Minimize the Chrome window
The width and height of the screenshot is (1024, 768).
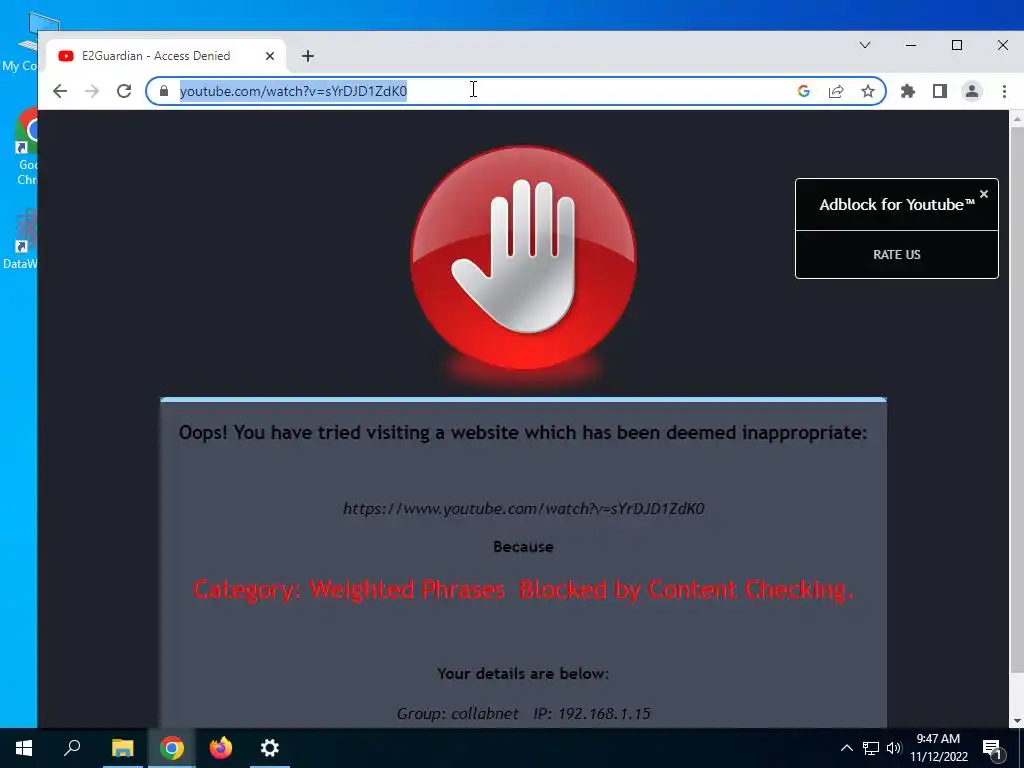[x=911, y=45]
